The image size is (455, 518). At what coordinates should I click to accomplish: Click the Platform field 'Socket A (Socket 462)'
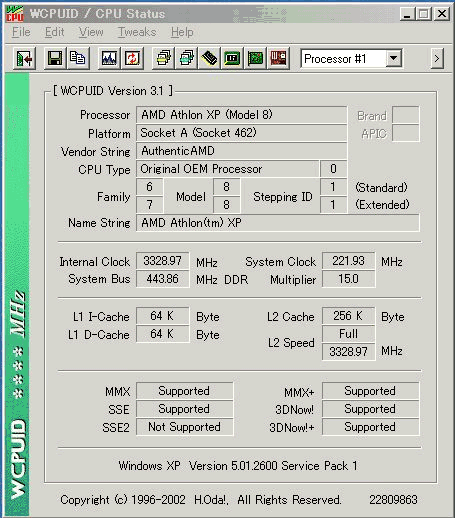(242, 133)
